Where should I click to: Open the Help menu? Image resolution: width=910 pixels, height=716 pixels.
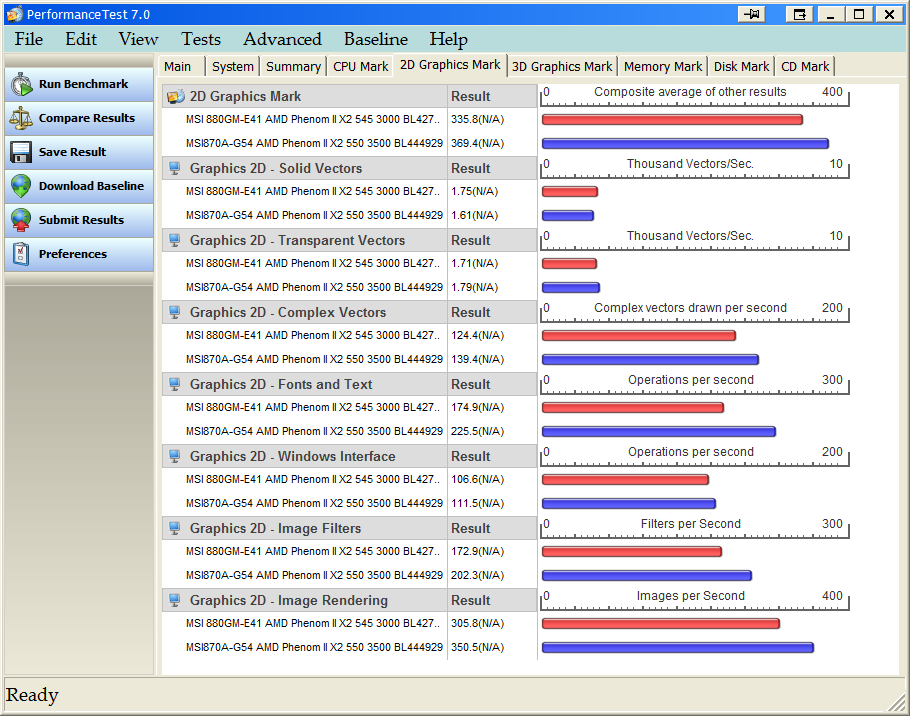[x=448, y=39]
